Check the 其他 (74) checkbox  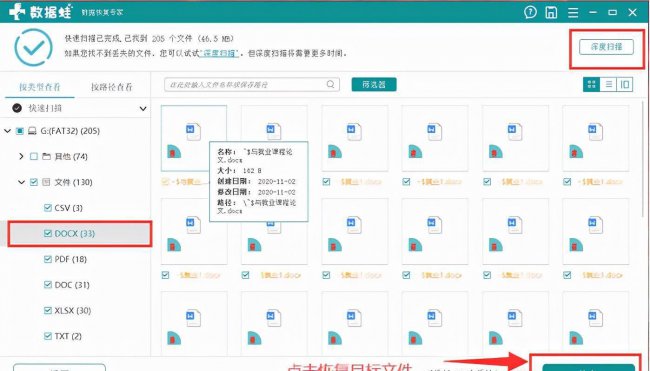coord(34,156)
